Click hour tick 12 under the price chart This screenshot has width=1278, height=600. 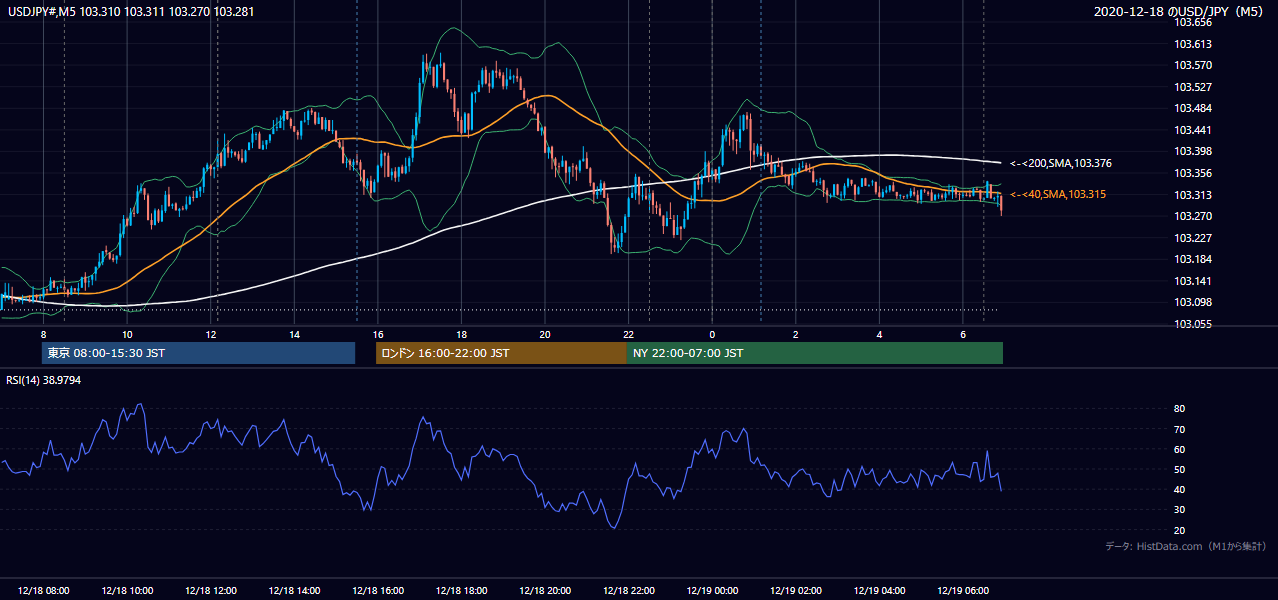211,334
